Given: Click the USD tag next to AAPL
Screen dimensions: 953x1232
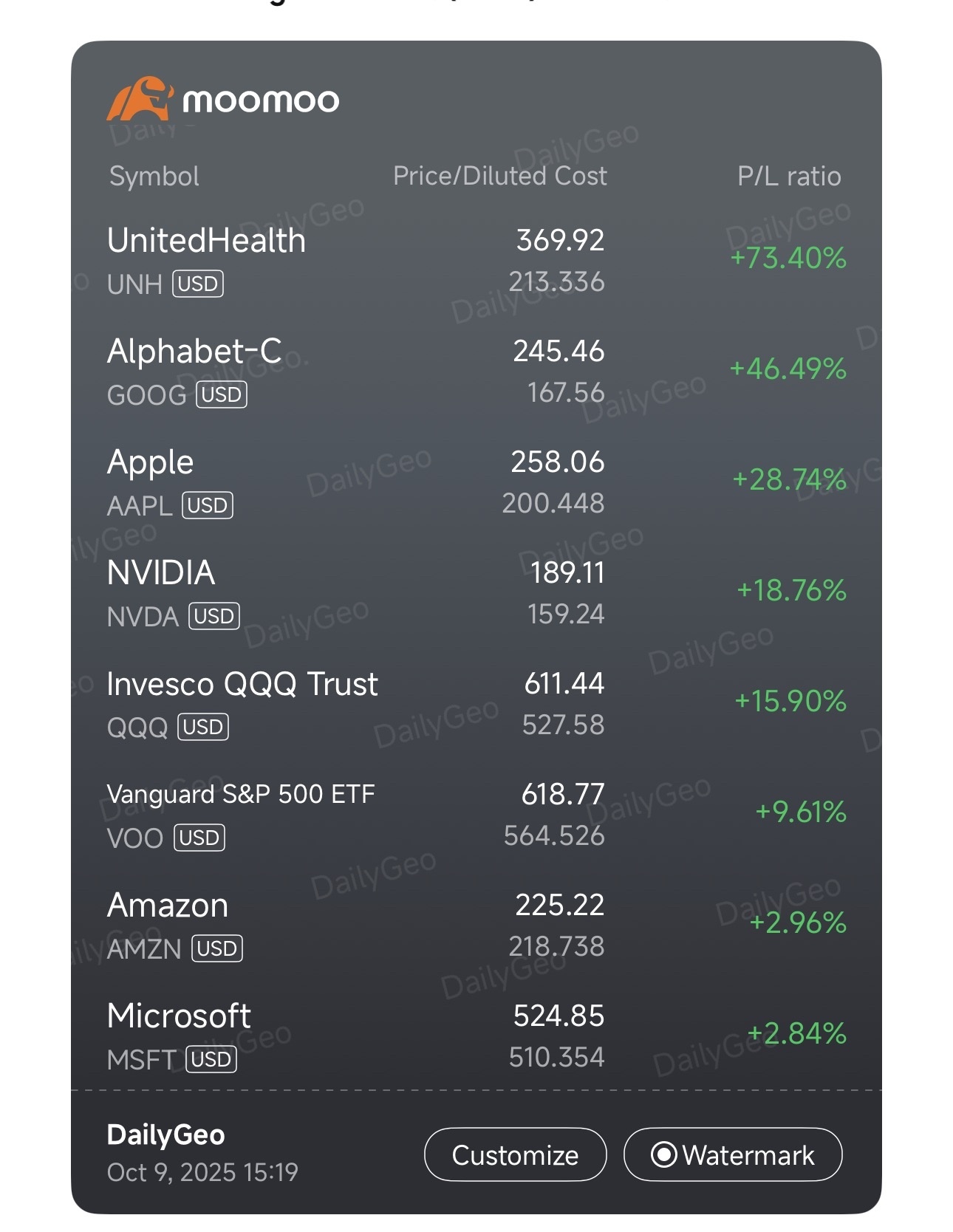Looking at the screenshot, I should pos(208,505).
